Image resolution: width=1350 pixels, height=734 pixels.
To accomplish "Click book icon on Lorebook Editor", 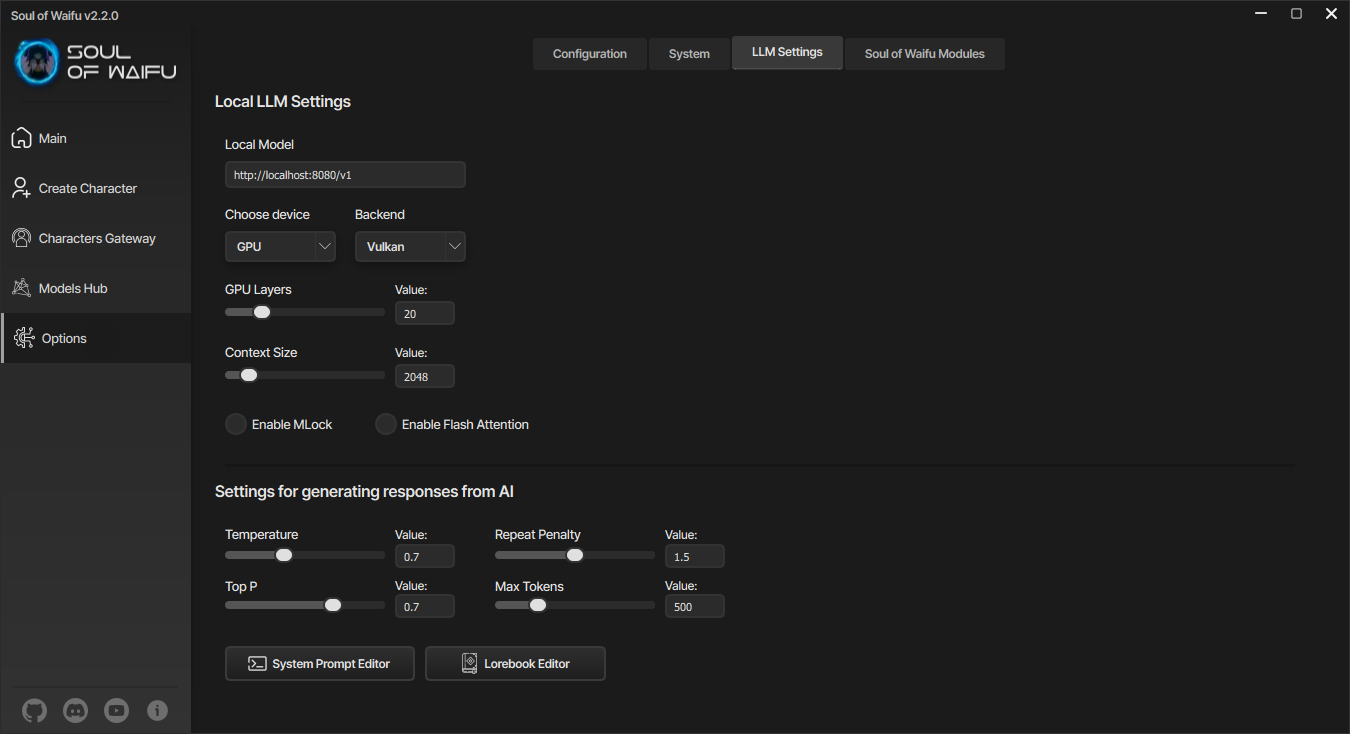I will [x=469, y=663].
